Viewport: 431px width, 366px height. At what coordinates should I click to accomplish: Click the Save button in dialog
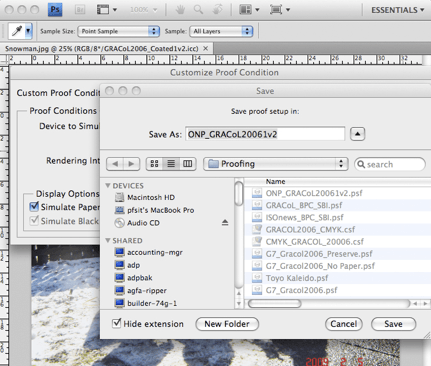pos(393,324)
